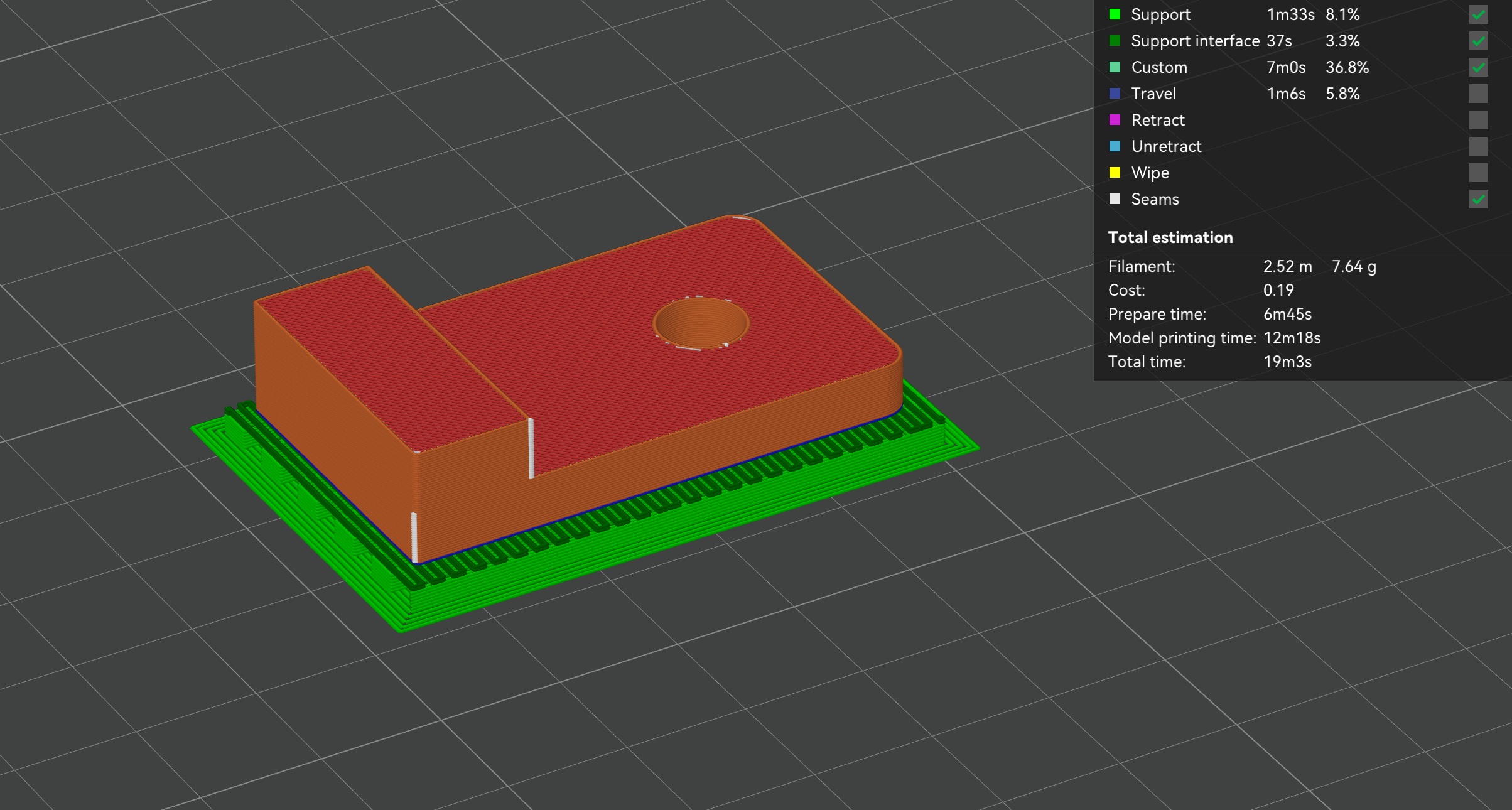Hide Support interface lines via checkbox

pos(1478,41)
